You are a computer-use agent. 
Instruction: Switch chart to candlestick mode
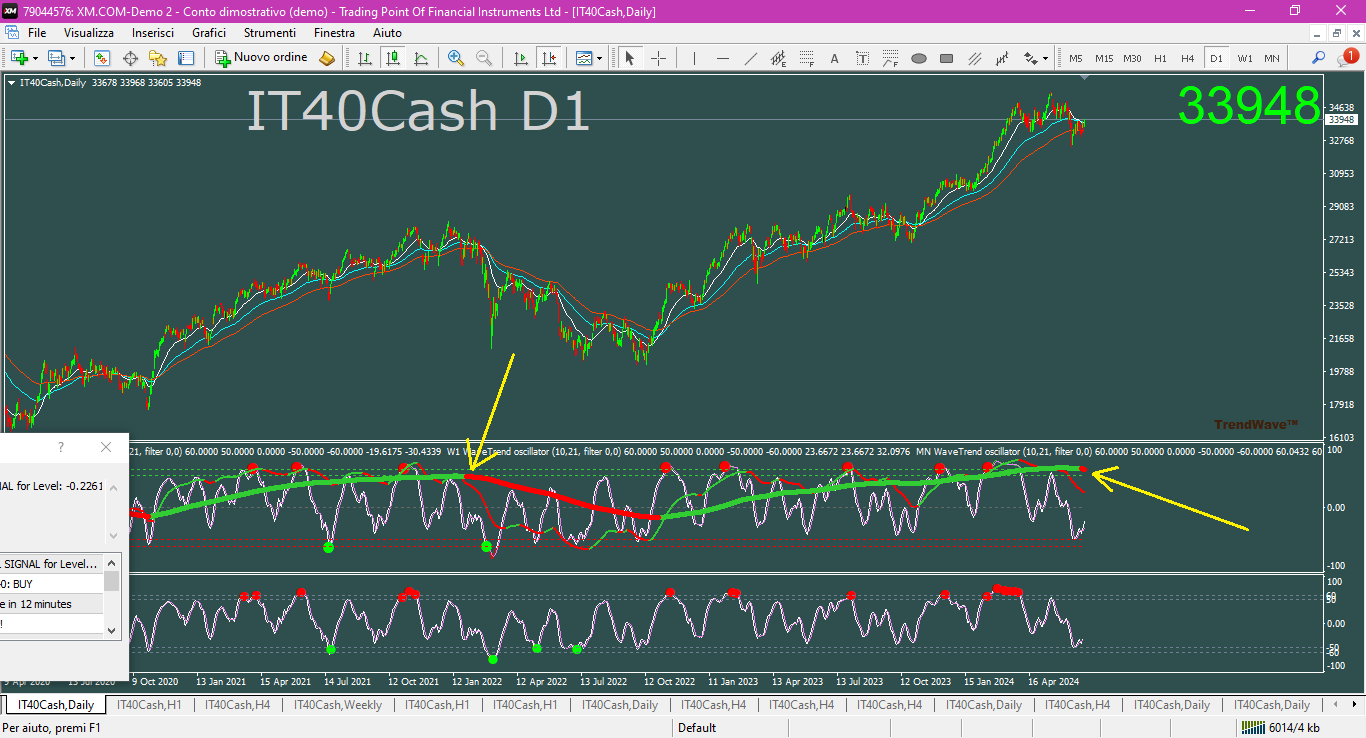[x=393, y=58]
